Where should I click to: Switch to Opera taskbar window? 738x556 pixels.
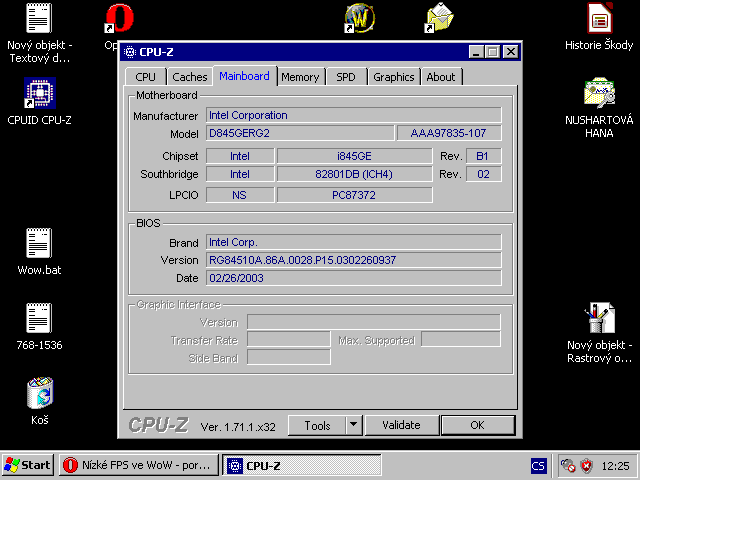(138, 465)
